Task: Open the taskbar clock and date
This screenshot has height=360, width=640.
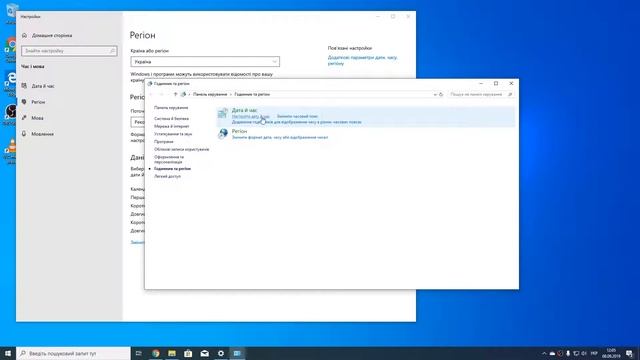Action: [x=611, y=353]
